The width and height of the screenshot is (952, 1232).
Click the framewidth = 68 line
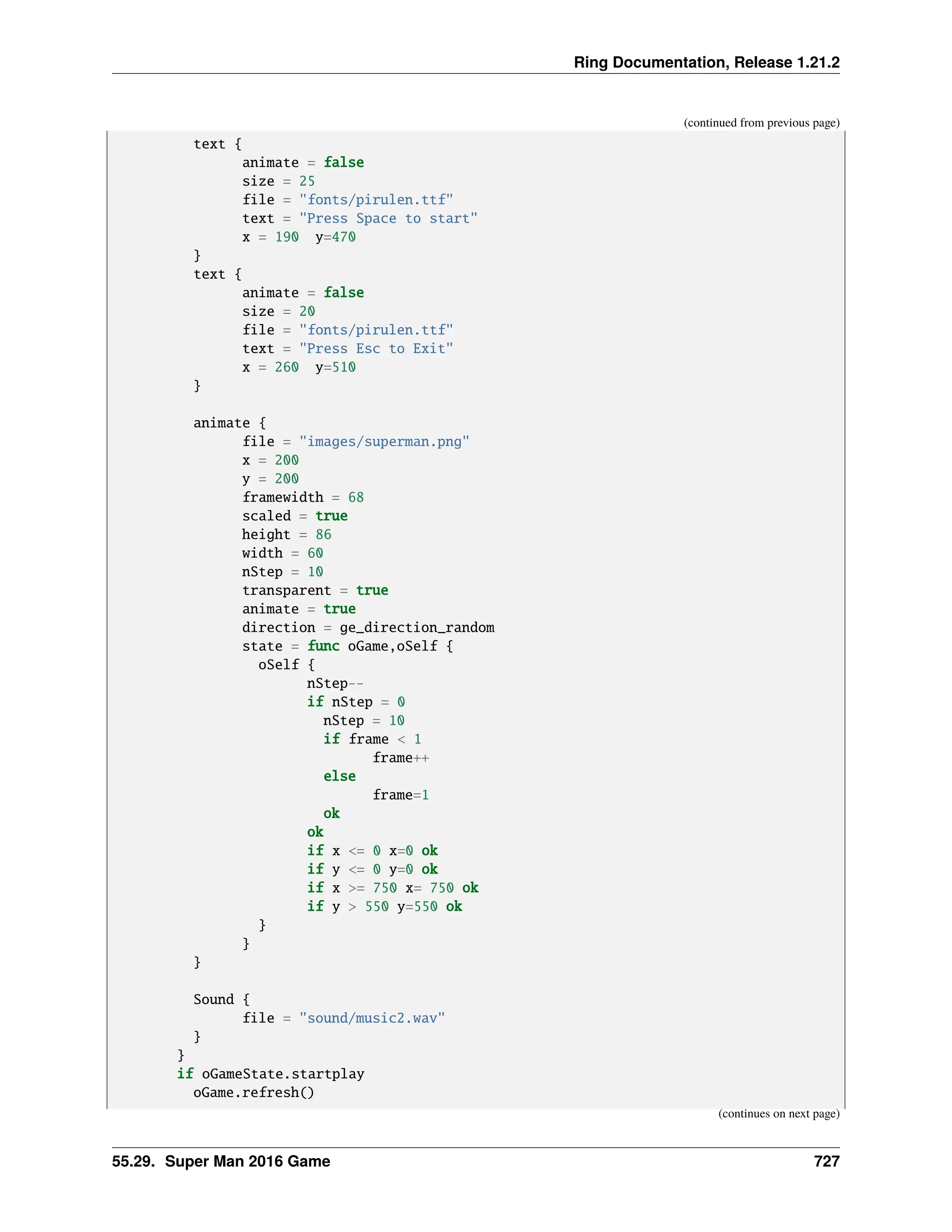303,497
